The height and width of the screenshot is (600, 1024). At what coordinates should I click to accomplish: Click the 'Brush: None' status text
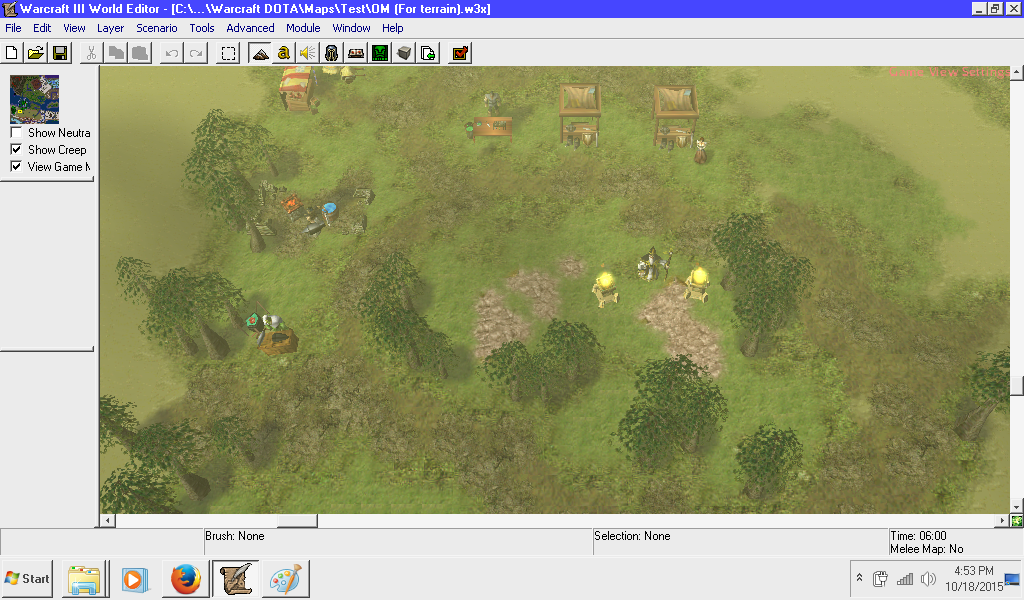click(x=234, y=536)
